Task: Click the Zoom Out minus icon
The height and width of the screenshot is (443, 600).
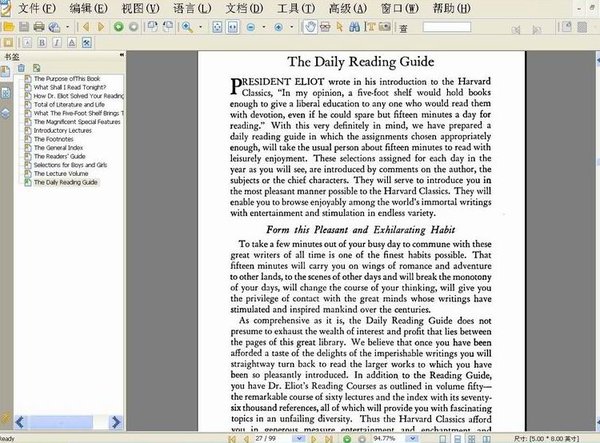Action: pyautogui.click(x=251, y=27)
